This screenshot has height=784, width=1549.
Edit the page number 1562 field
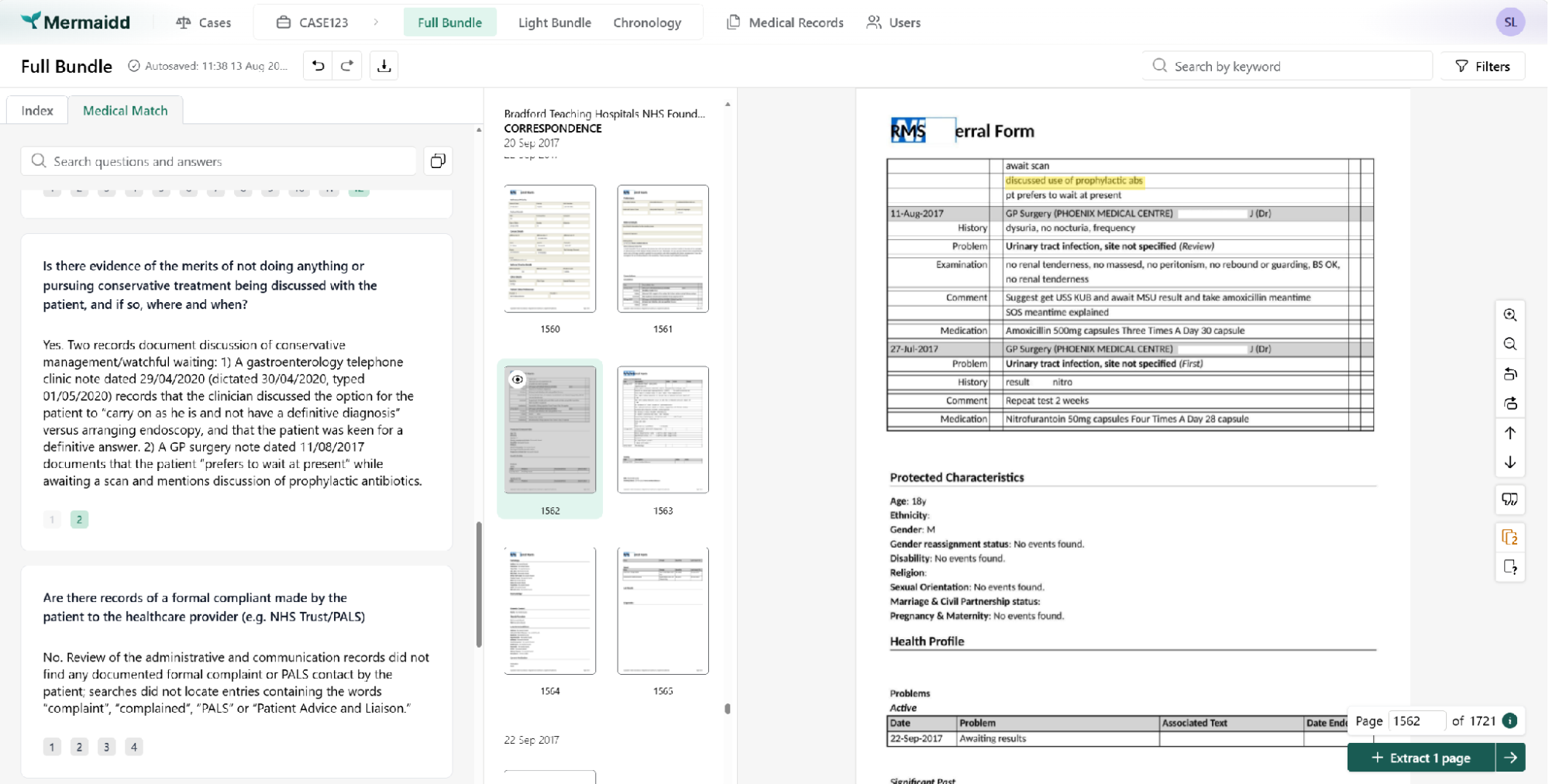tap(1416, 720)
